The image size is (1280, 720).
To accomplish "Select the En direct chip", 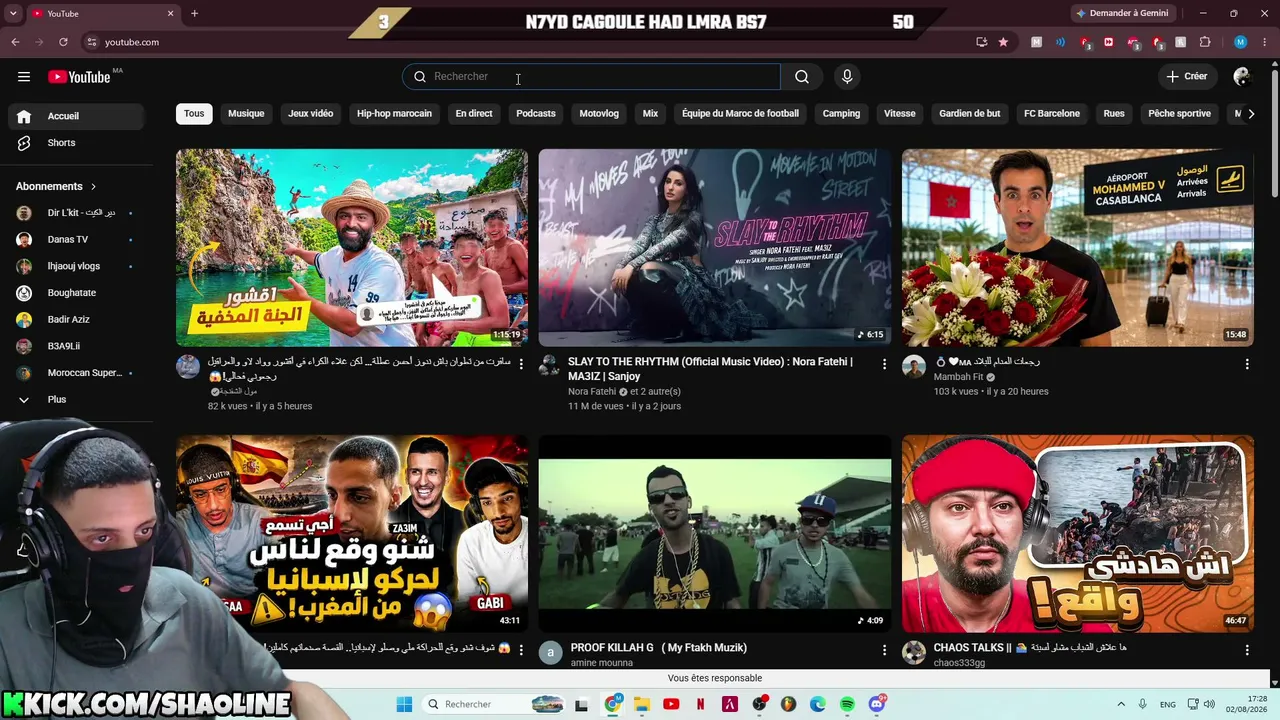I will click(x=474, y=114).
